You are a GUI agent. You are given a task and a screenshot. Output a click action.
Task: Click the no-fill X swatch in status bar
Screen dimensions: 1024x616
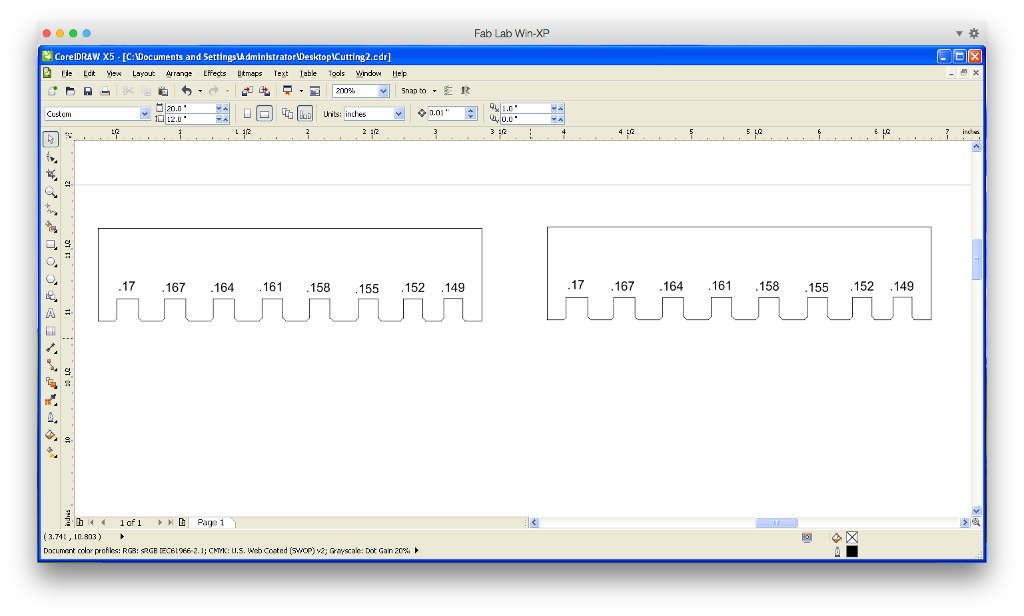tap(852, 537)
